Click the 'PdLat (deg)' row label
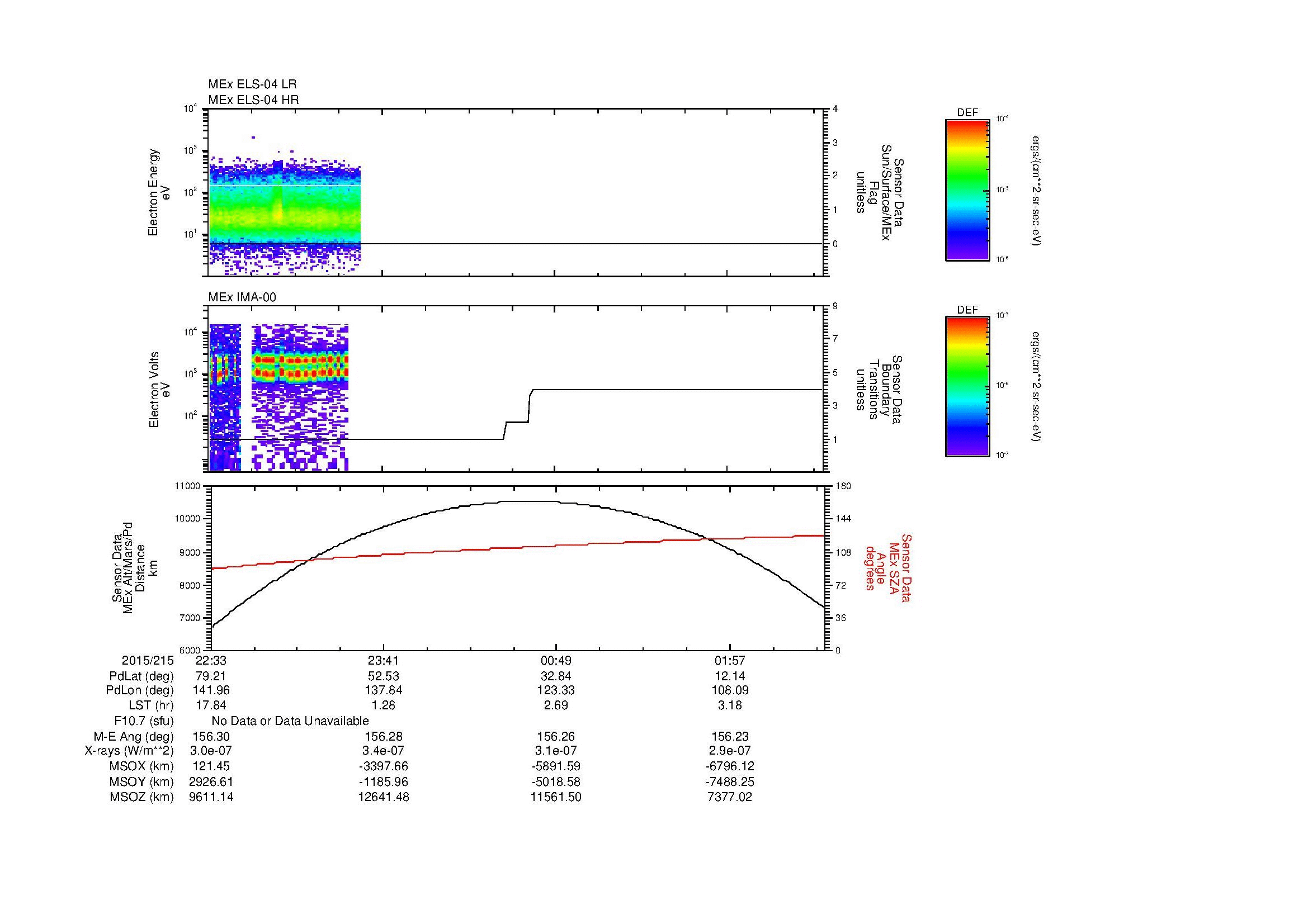 (x=141, y=676)
